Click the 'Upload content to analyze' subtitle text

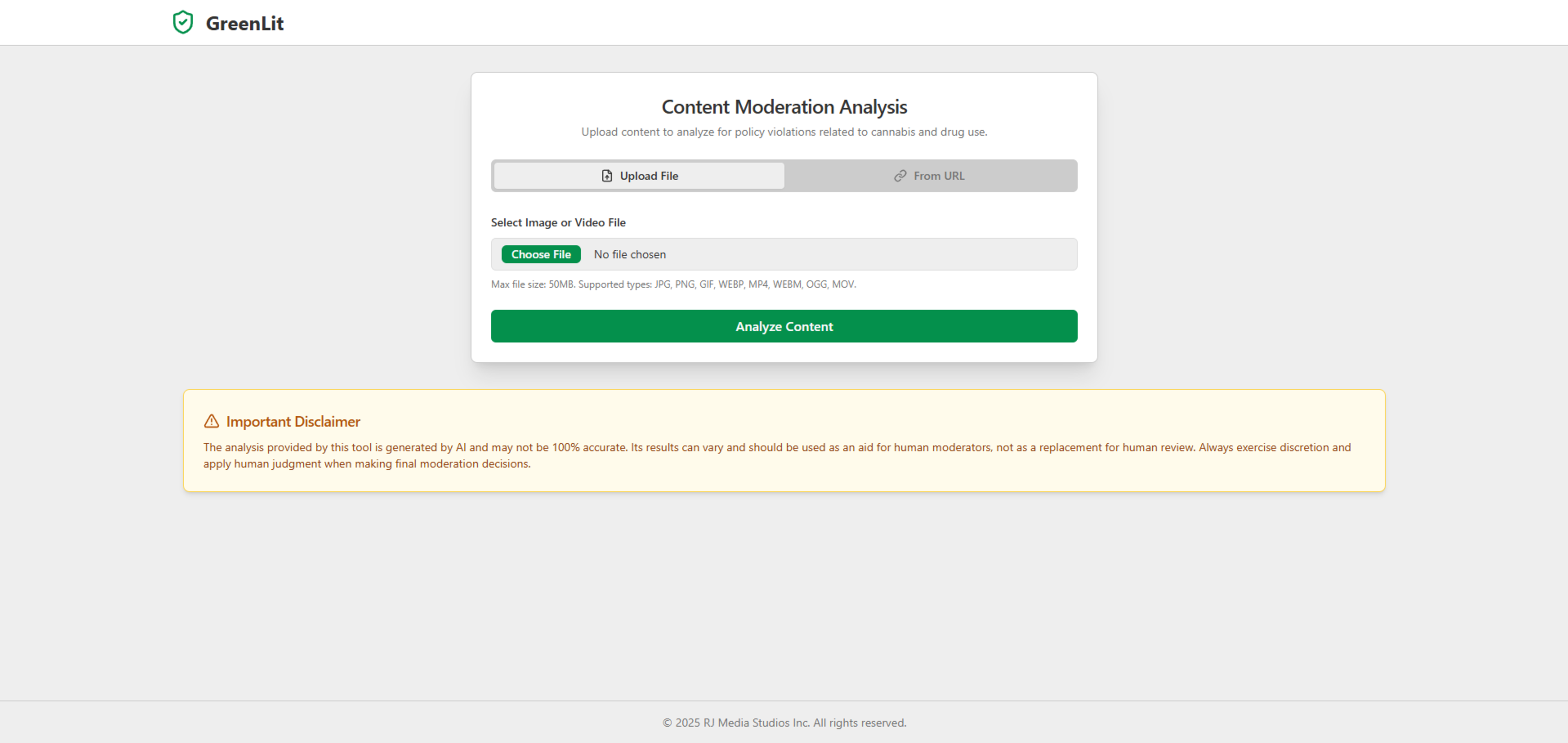click(x=784, y=132)
